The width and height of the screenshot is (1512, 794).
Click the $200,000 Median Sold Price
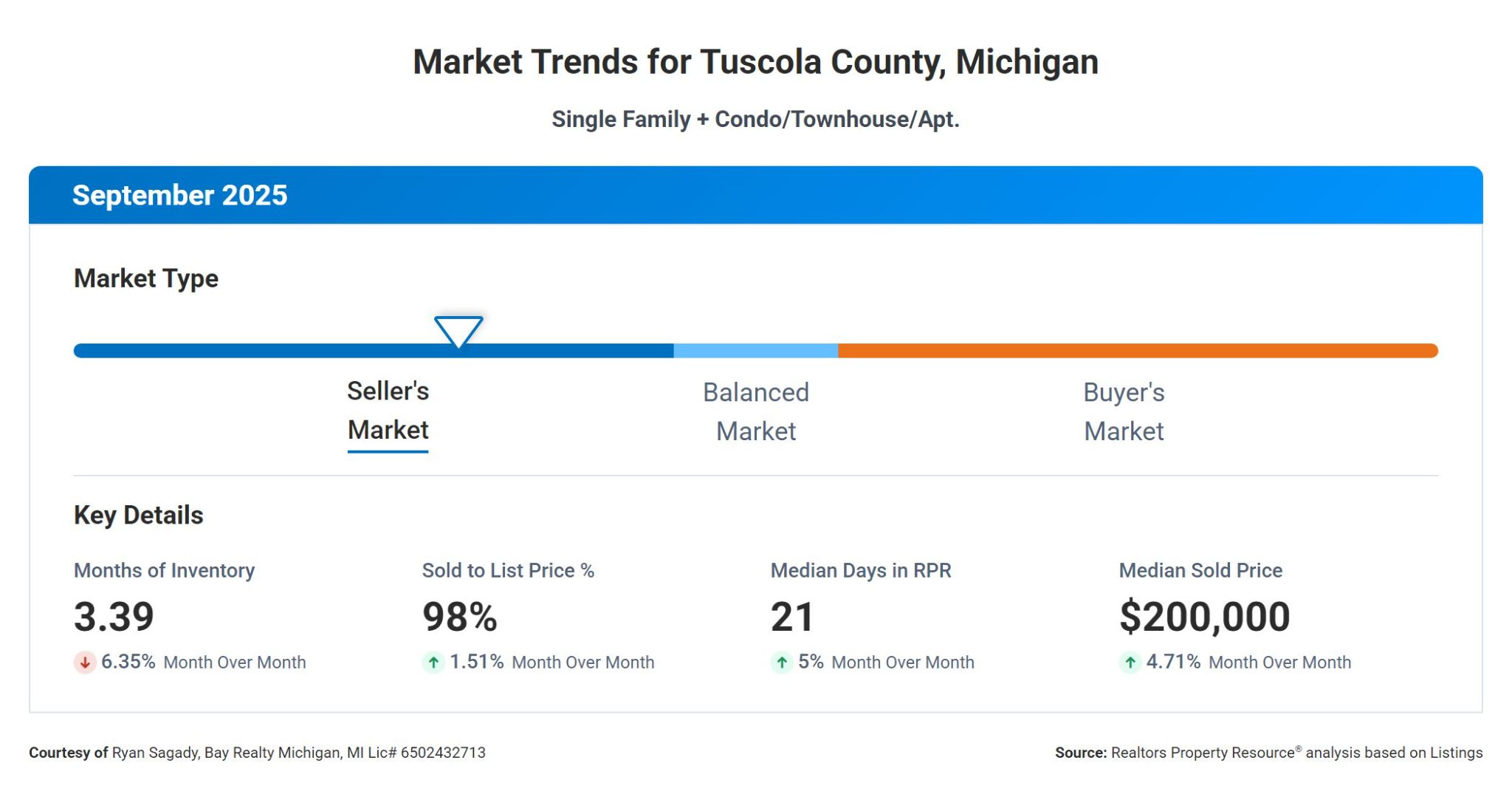tap(1204, 617)
